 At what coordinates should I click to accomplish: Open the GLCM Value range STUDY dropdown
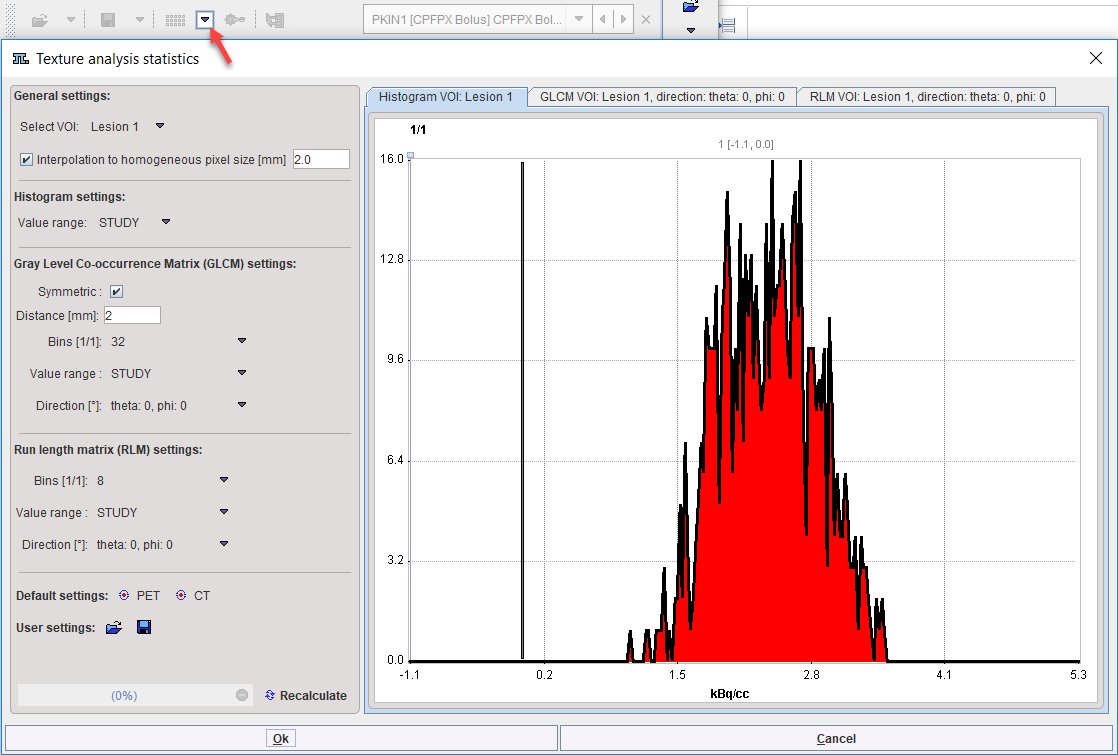[x=242, y=373]
